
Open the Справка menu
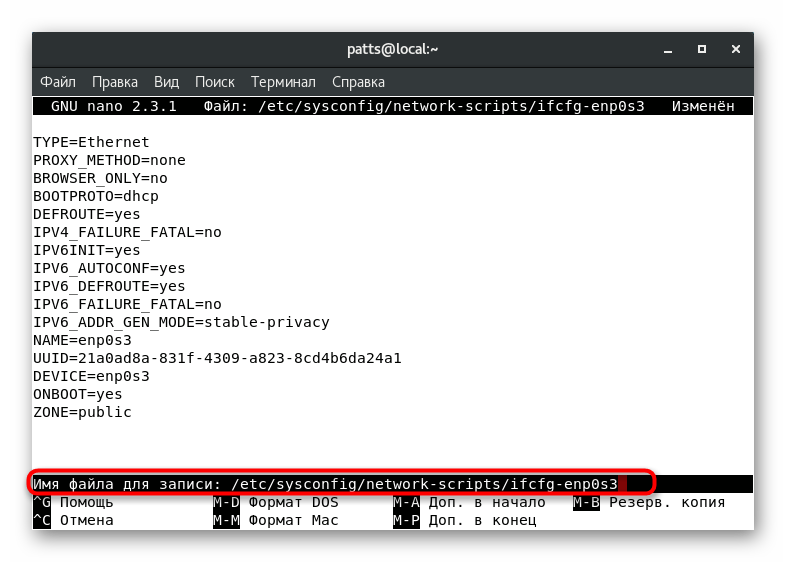(x=358, y=82)
